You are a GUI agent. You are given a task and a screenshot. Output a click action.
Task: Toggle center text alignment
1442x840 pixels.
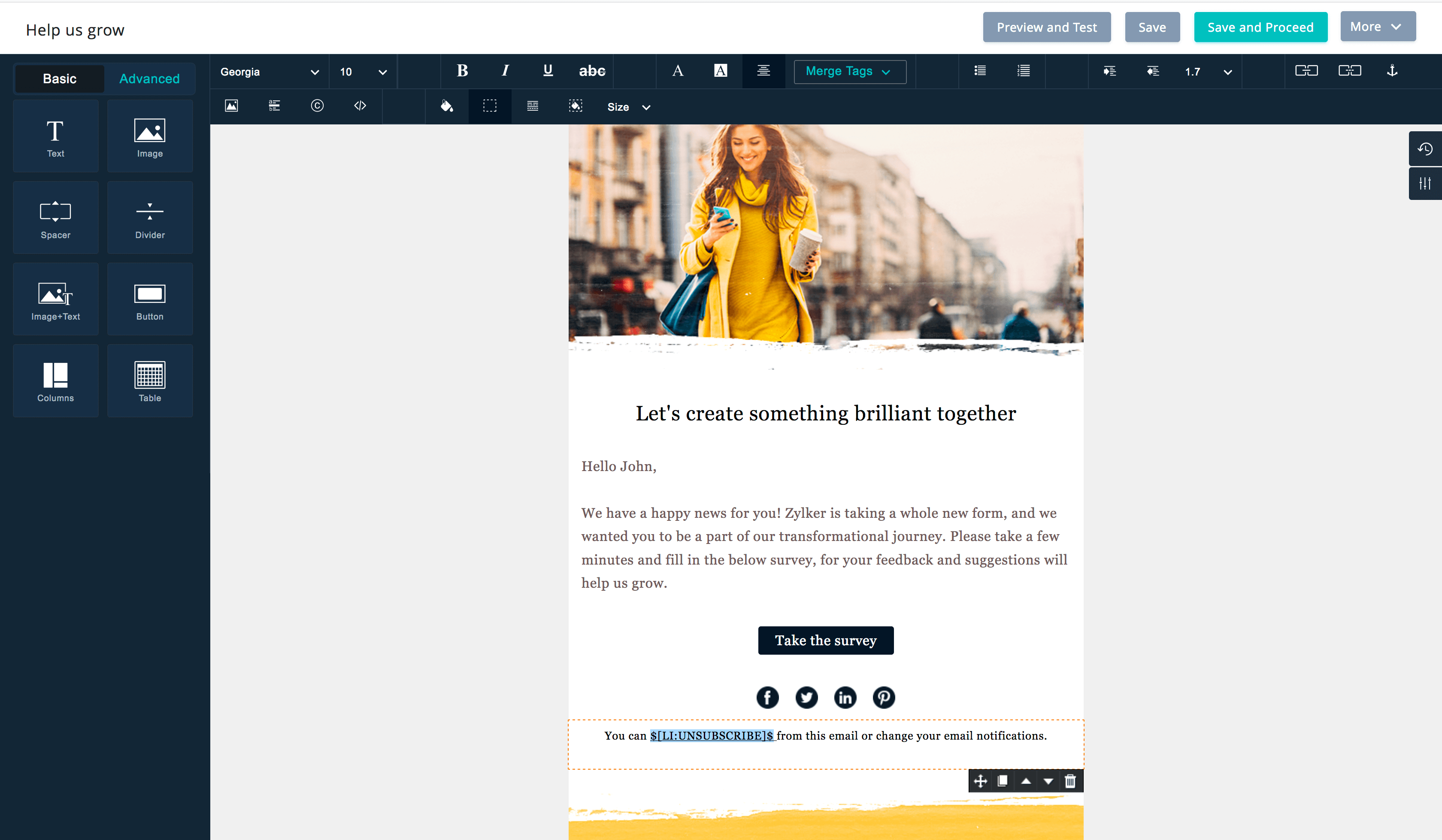pyautogui.click(x=763, y=71)
